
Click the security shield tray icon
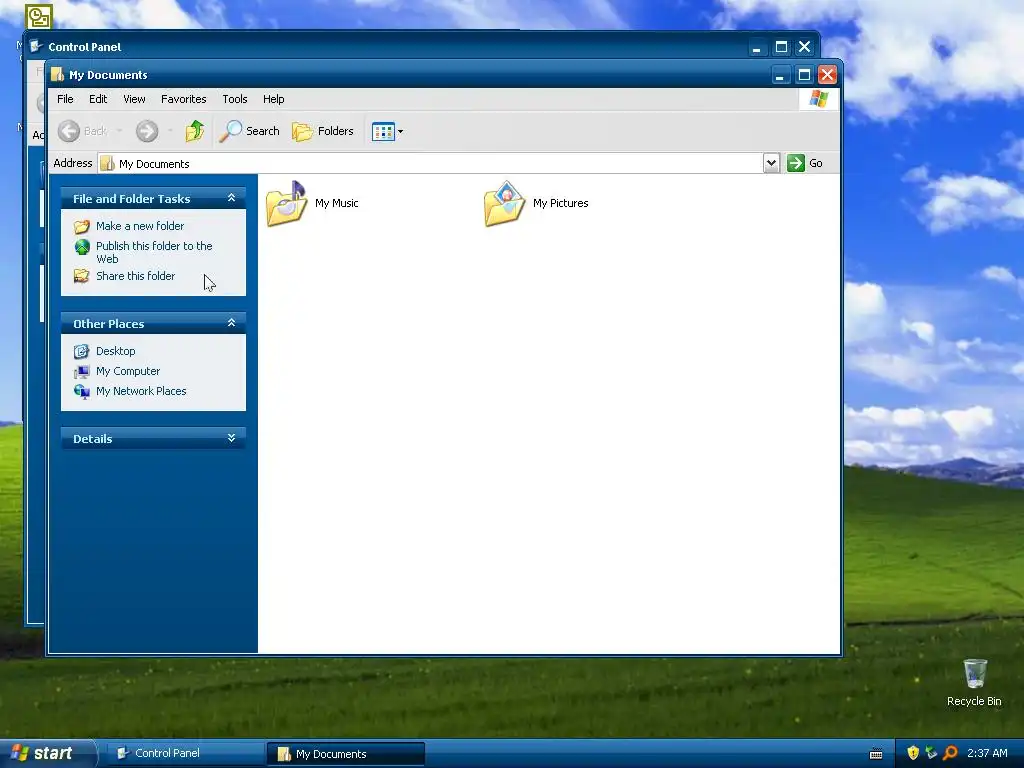pyautogui.click(x=913, y=754)
